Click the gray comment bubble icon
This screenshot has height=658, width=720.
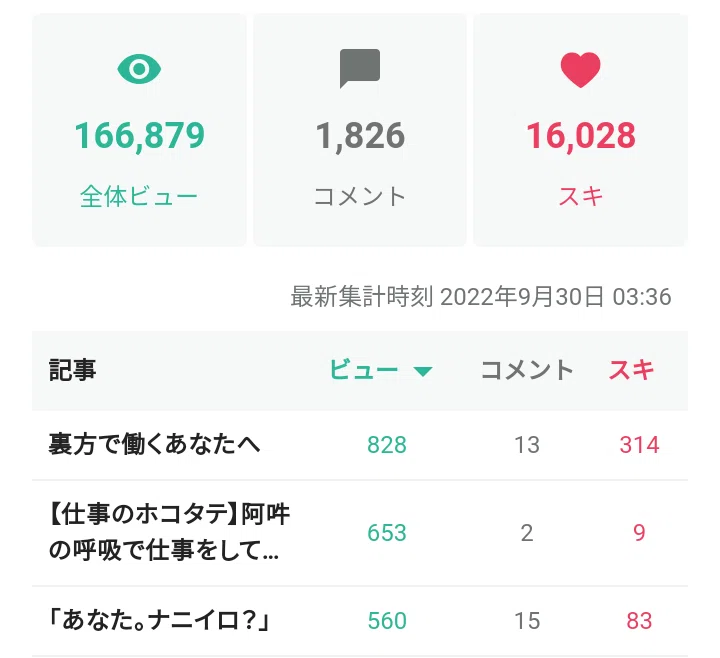[x=360, y=68]
